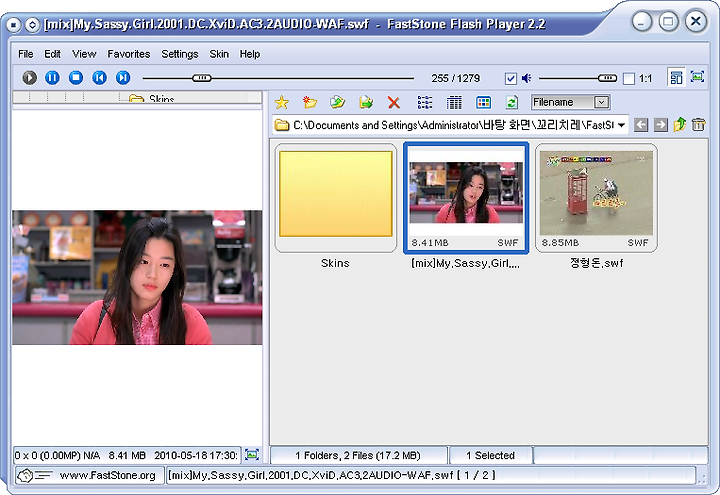Switch to full screen preview icon
The image size is (720, 495).
tap(698, 77)
